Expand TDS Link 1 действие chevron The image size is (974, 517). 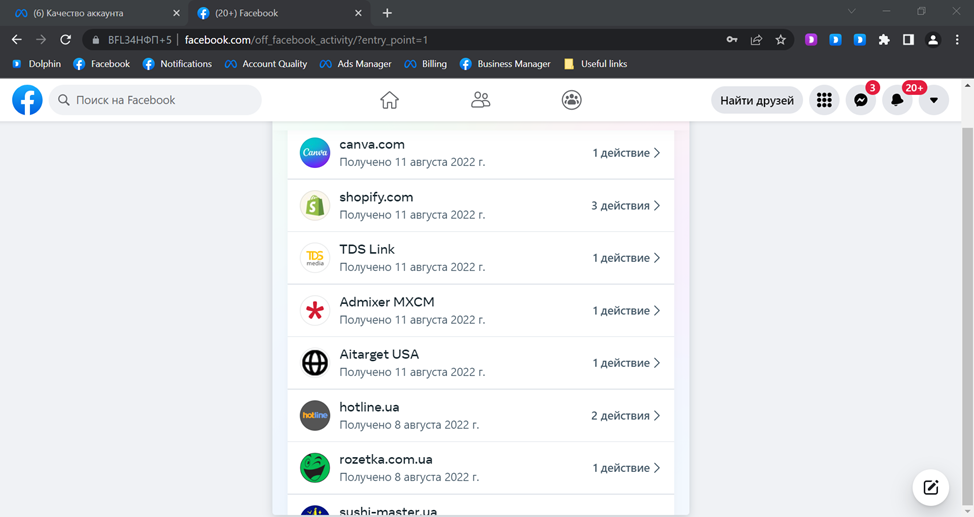(x=657, y=258)
